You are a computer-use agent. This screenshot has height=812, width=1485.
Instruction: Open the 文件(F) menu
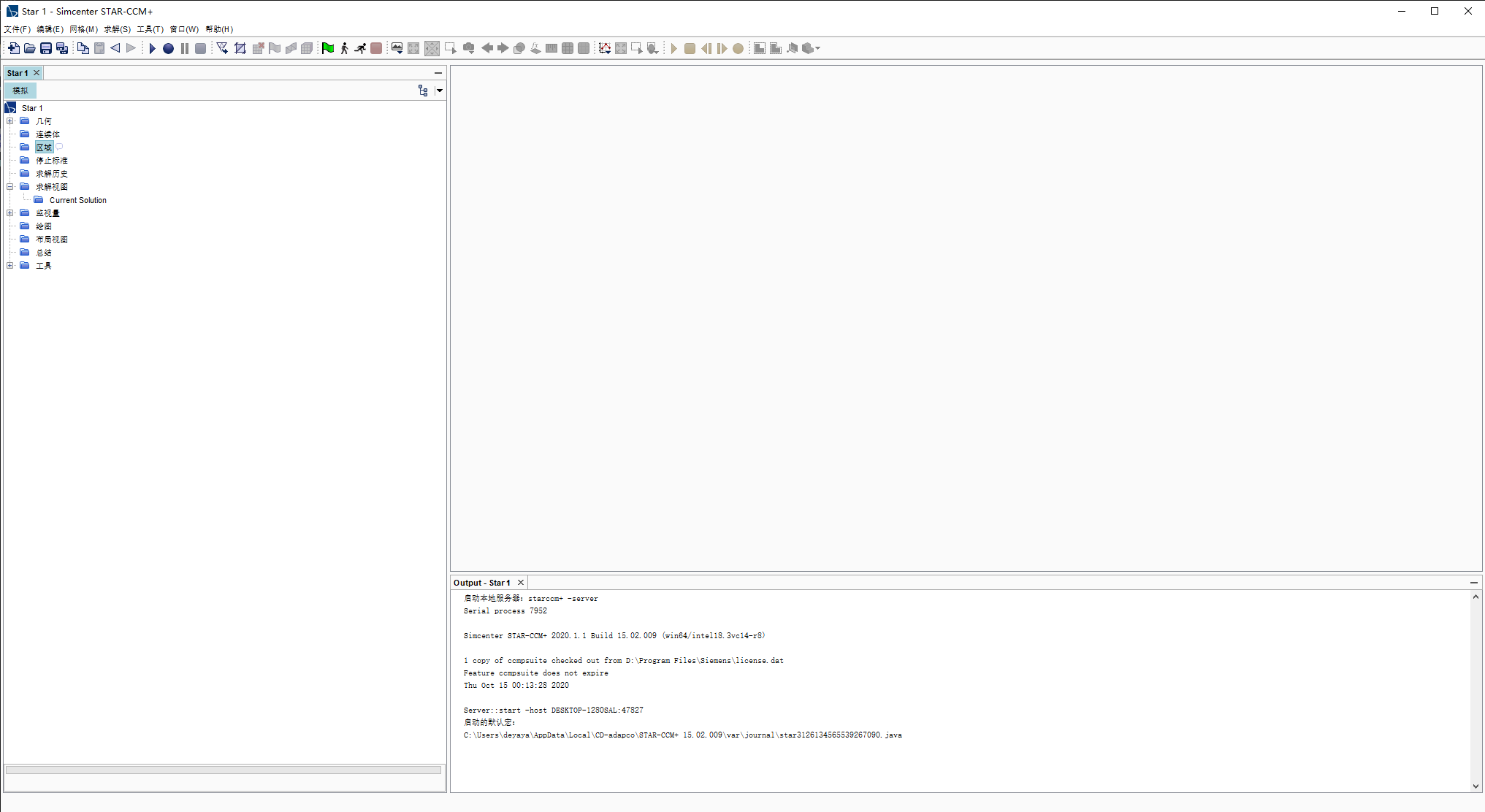(x=17, y=29)
